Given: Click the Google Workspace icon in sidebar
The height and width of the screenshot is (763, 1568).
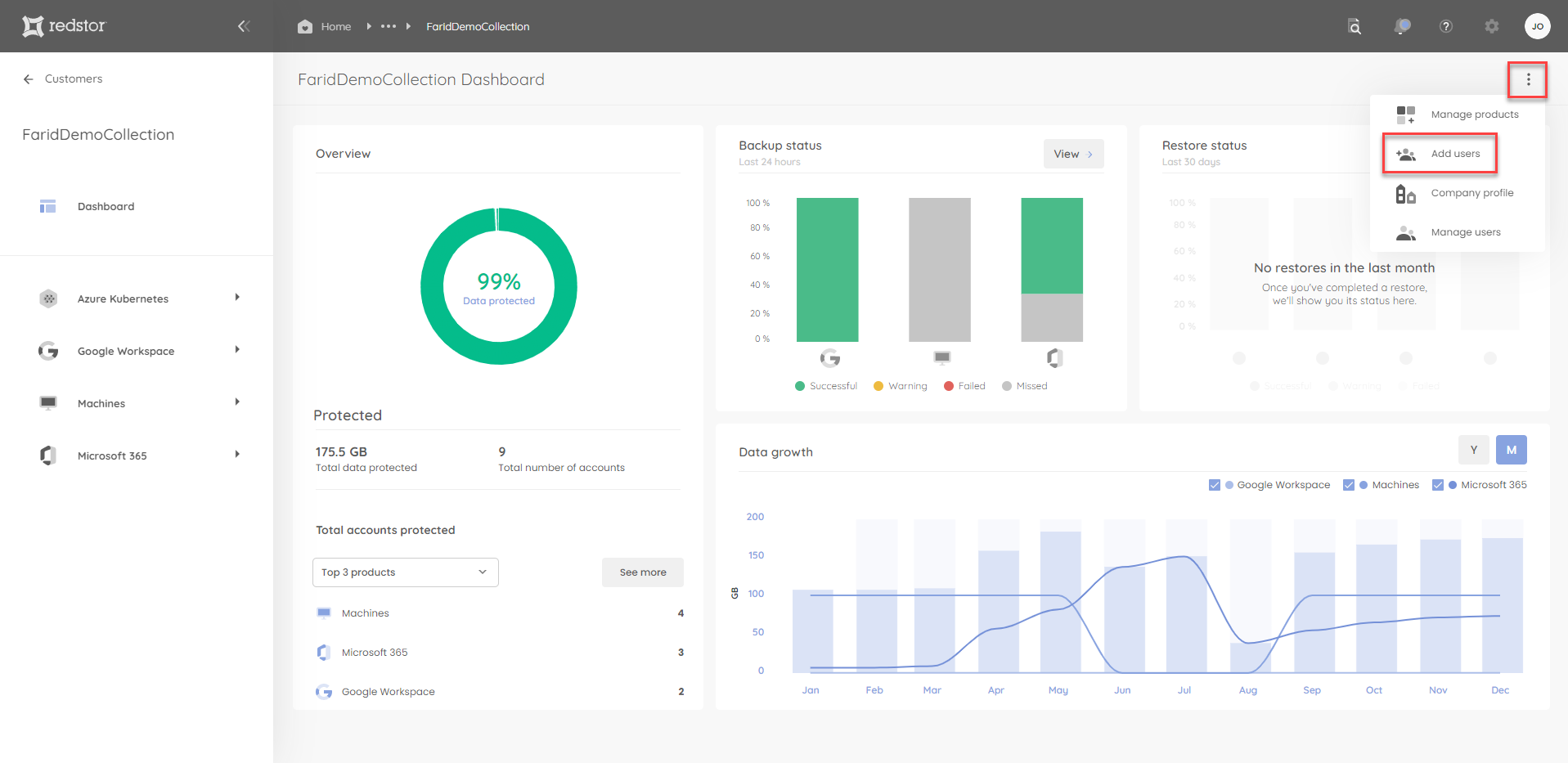Looking at the screenshot, I should (48, 351).
